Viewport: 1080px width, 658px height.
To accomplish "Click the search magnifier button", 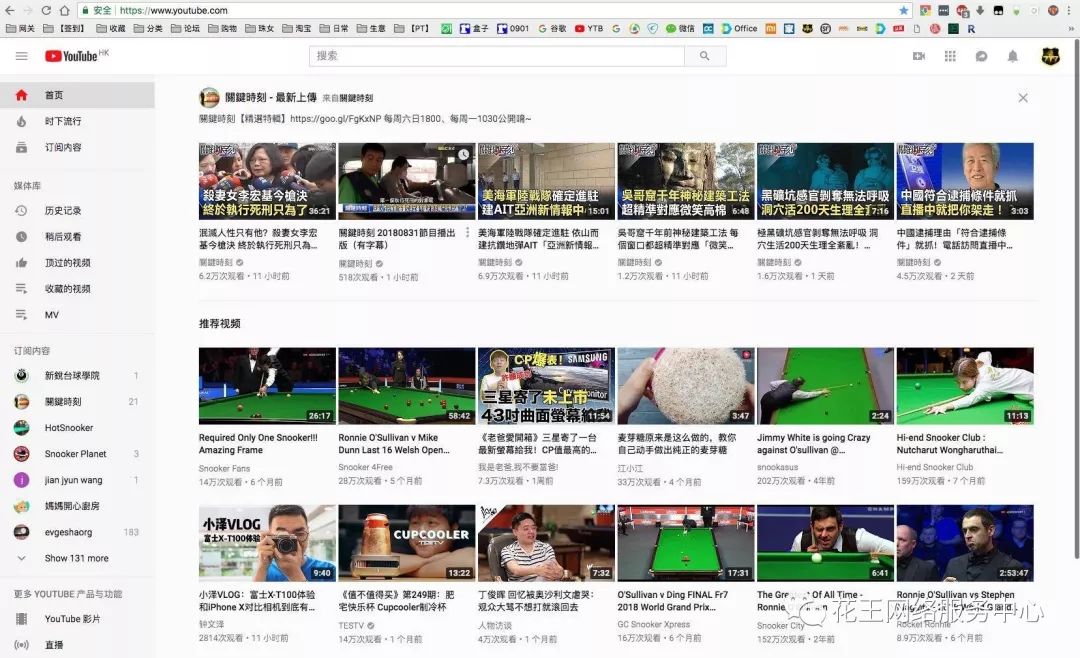I will tap(705, 56).
